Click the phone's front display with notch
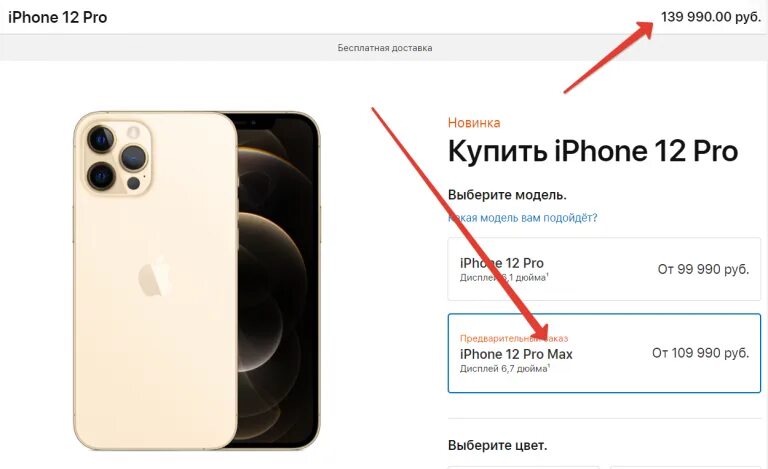The height and width of the screenshot is (469, 768). [x=278, y=281]
